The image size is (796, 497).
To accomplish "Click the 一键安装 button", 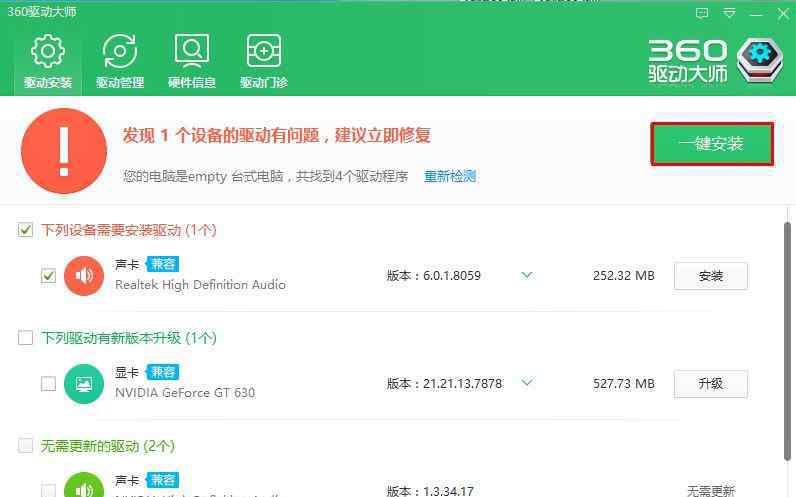I will point(712,144).
